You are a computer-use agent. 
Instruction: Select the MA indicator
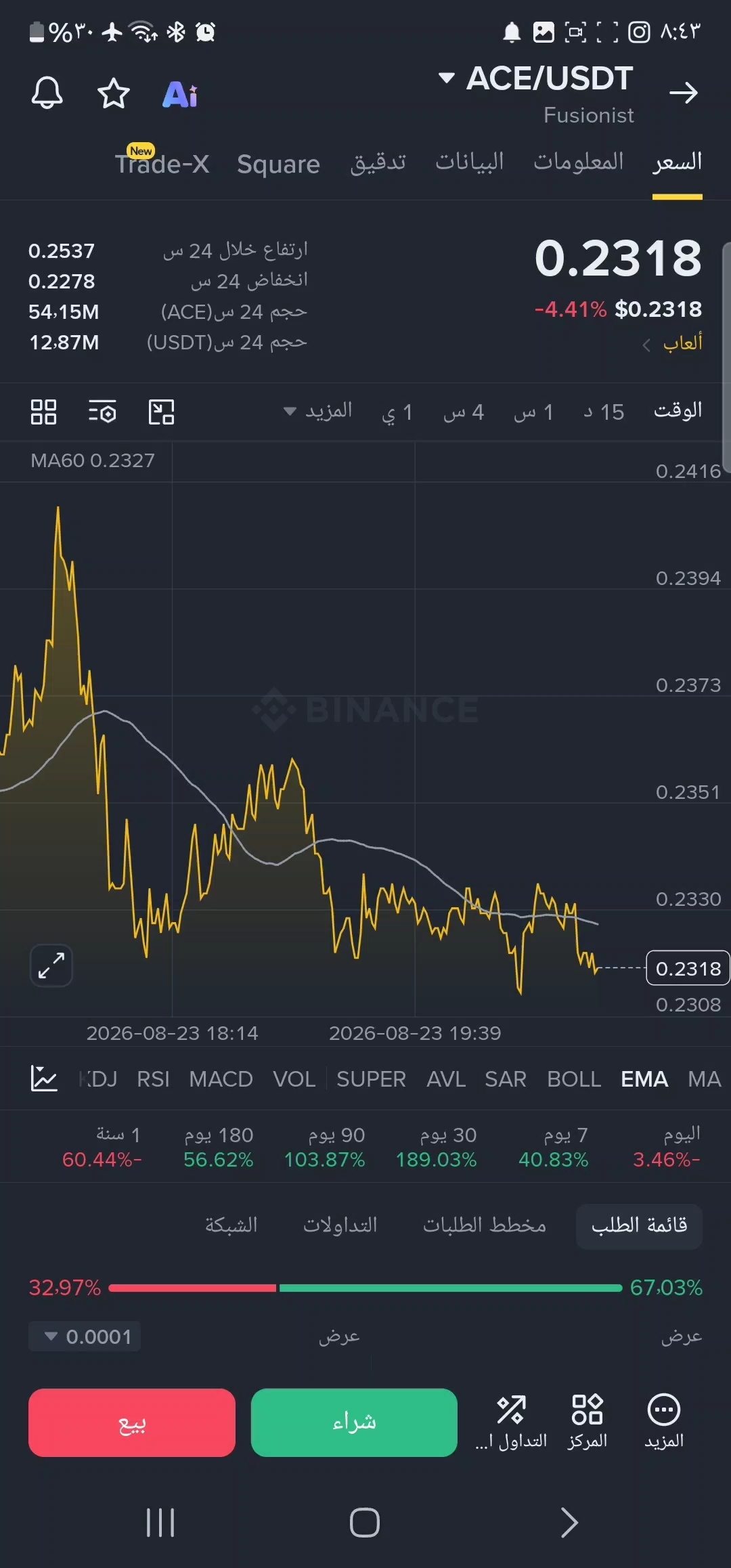click(x=705, y=1079)
